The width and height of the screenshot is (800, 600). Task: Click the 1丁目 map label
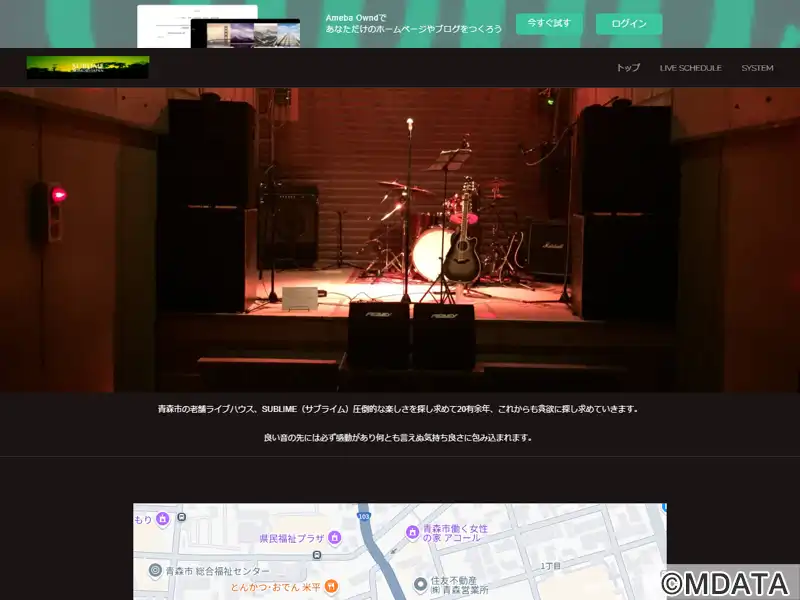point(551,566)
